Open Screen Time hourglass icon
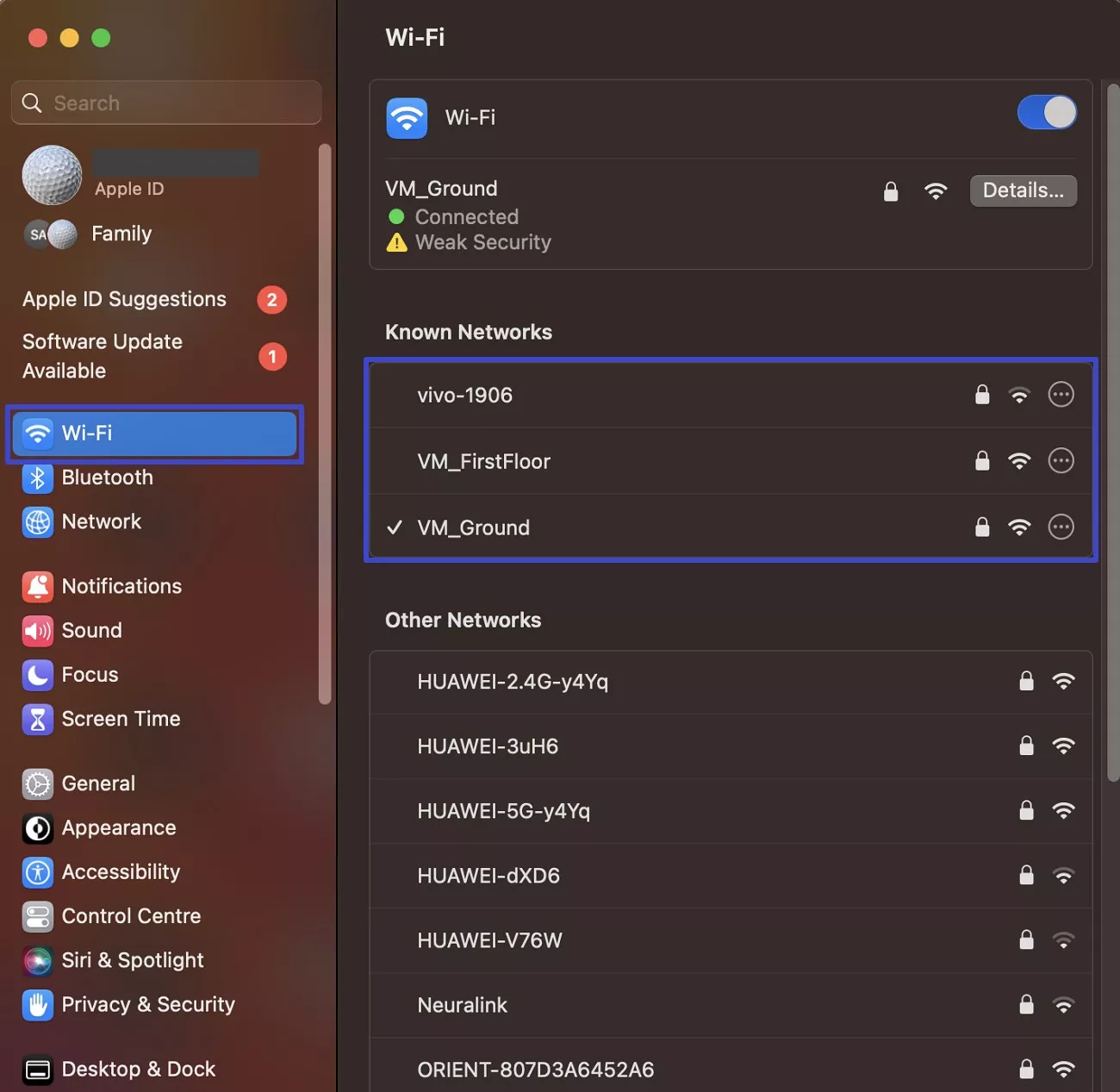The height and width of the screenshot is (1092, 1120). tap(38, 720)
